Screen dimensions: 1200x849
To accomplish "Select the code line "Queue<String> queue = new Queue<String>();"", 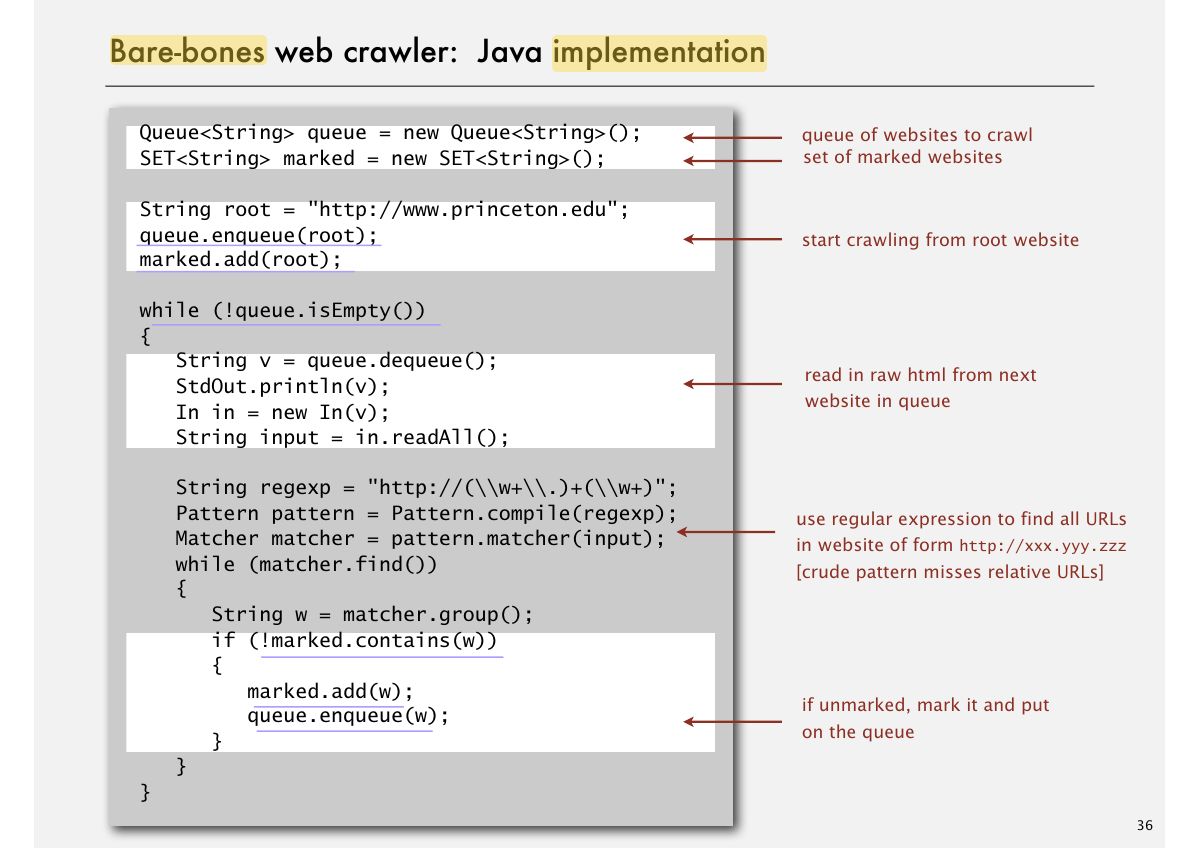I will coord(390,133).
